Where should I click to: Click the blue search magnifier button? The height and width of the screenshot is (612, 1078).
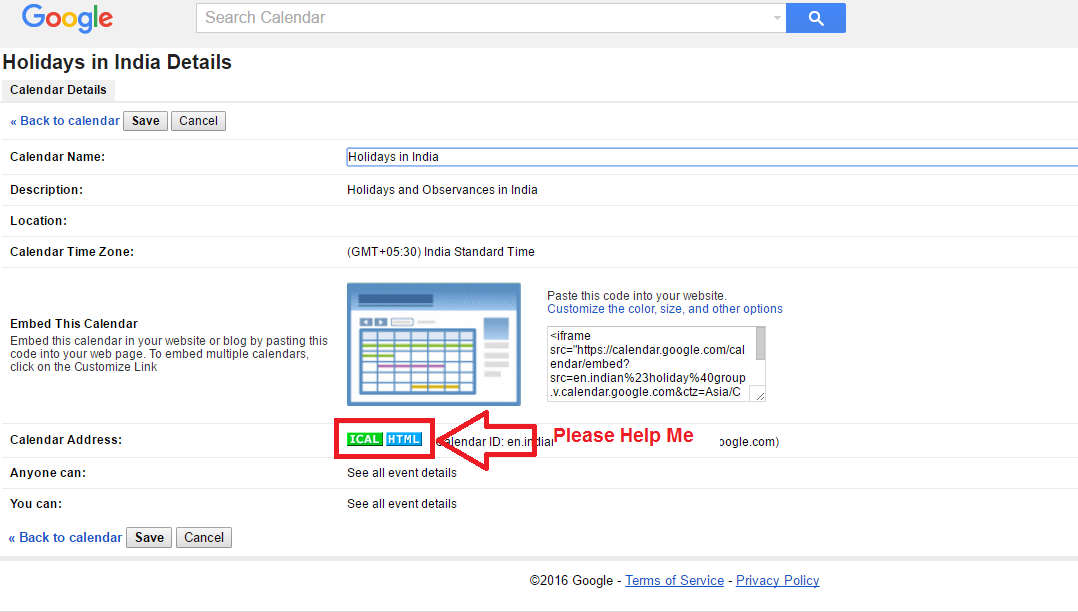click(816, 18)
